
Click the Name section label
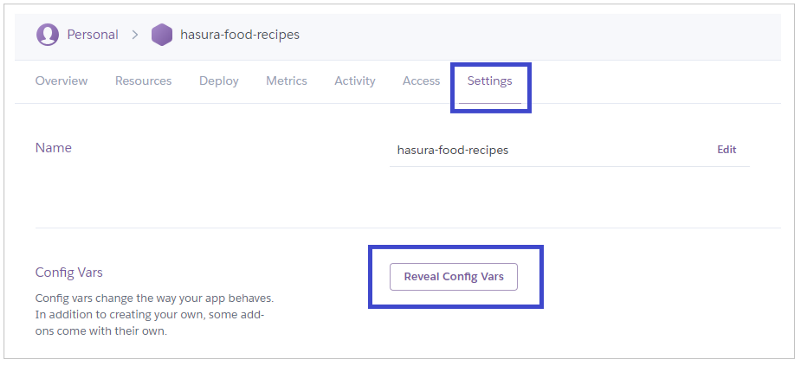click(x=54, y=148)
